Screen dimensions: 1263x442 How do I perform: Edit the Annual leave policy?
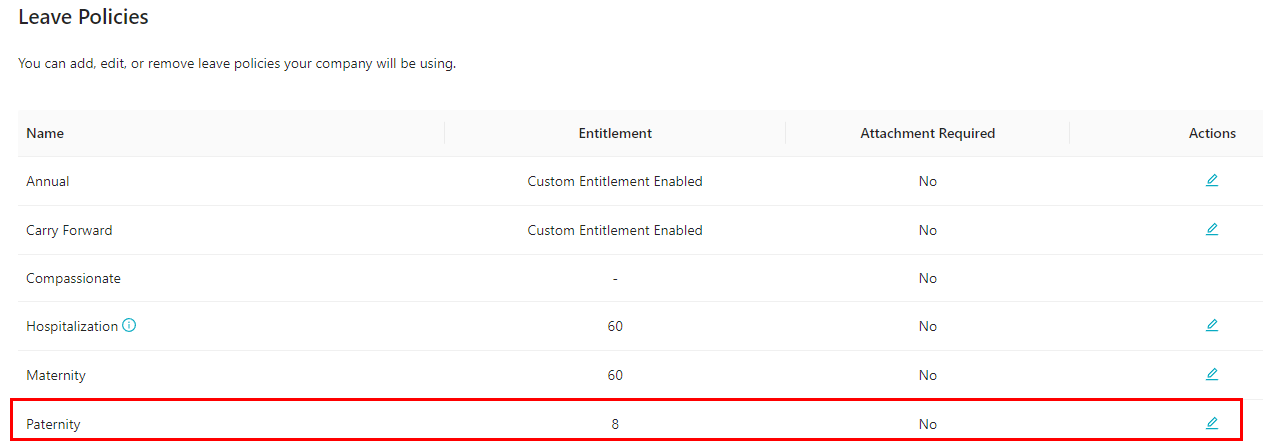(x=1212, y=181)
